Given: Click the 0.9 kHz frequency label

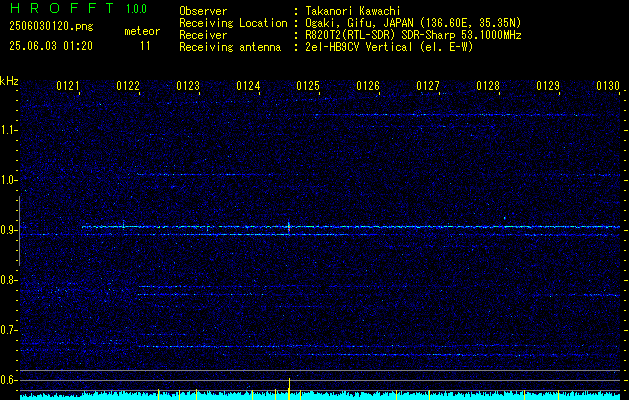Looking at the screenshot, I should pyautogui.click(x=7, y=230).
